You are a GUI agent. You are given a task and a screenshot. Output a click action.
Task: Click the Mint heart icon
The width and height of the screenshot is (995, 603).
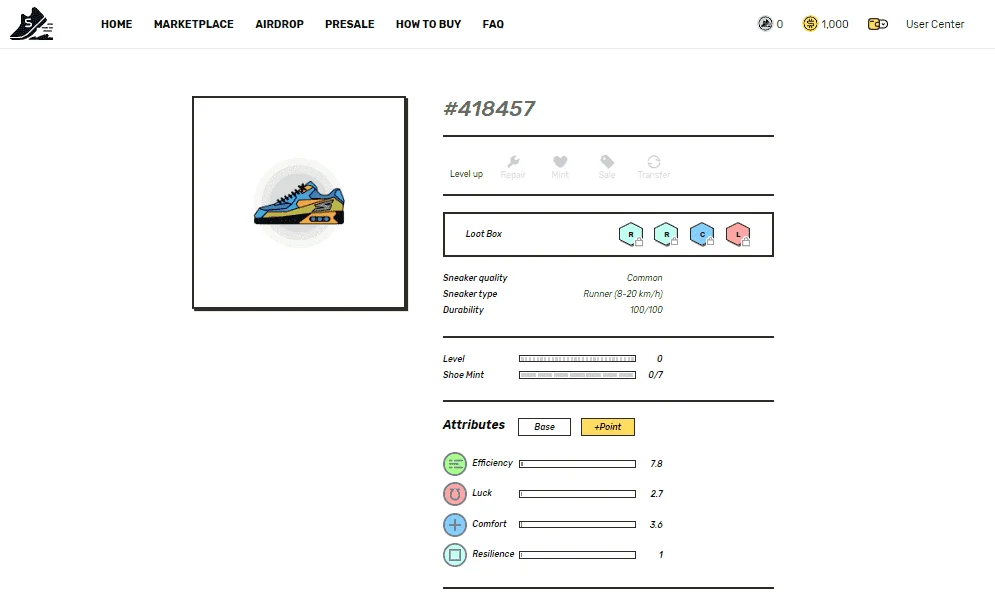tap(560, 162)
